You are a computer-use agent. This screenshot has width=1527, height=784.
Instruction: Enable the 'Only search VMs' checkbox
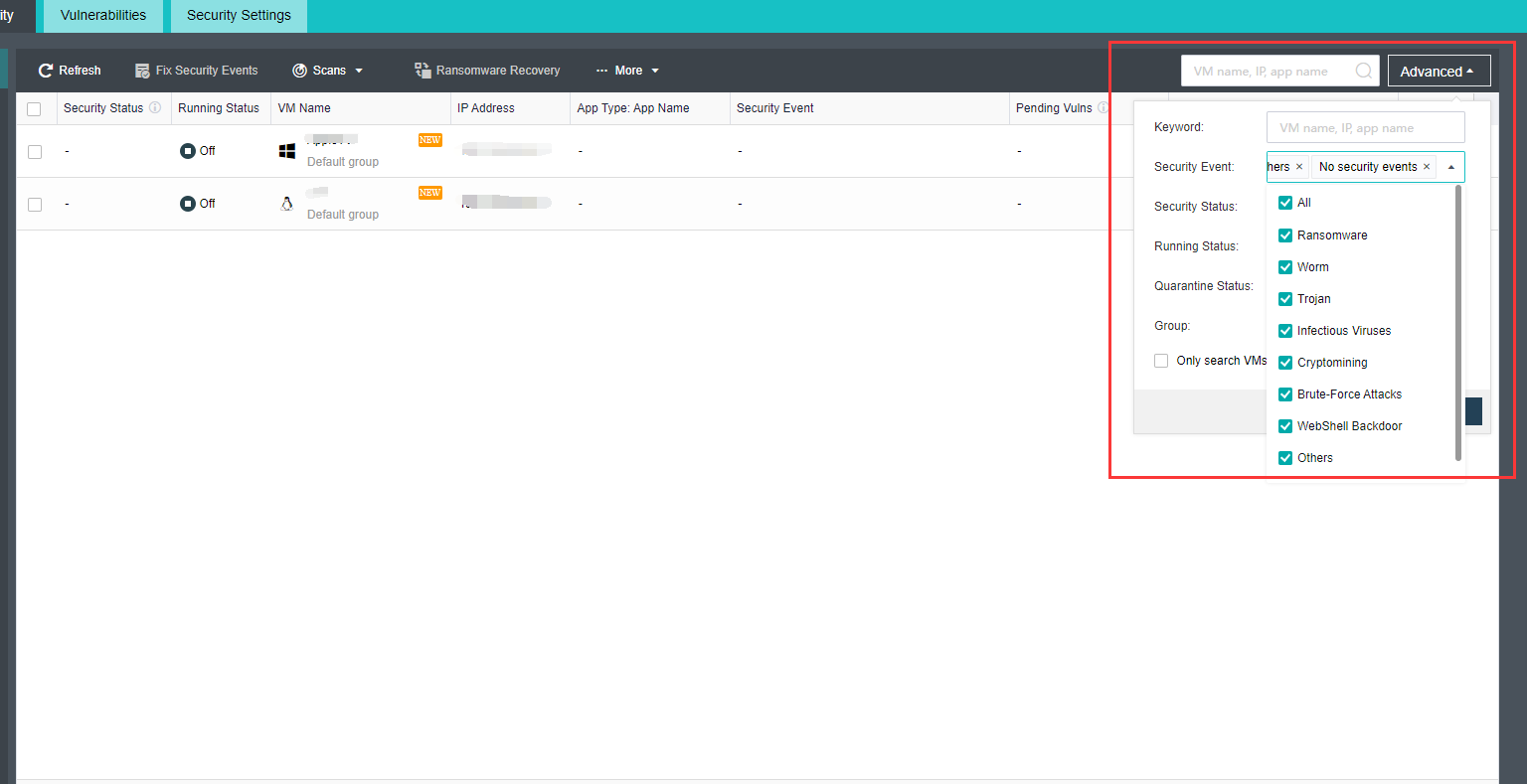[1161, 361]
